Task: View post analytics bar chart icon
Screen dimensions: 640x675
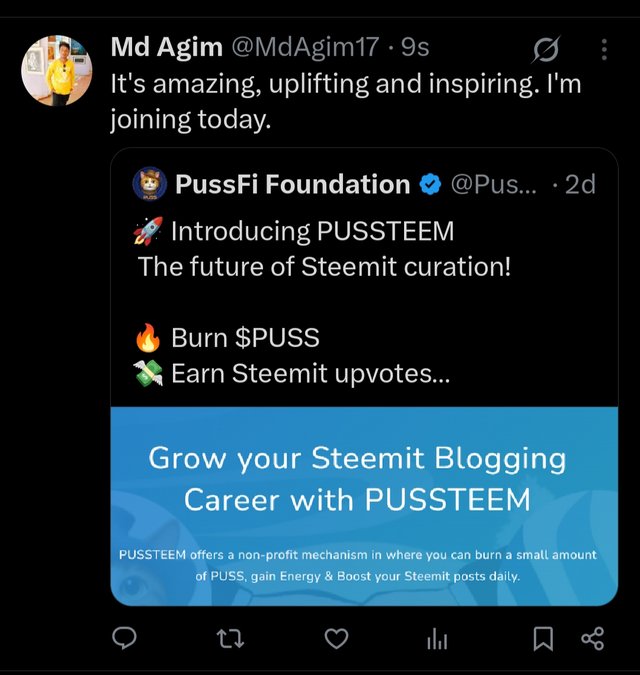Action: (437, 639)
